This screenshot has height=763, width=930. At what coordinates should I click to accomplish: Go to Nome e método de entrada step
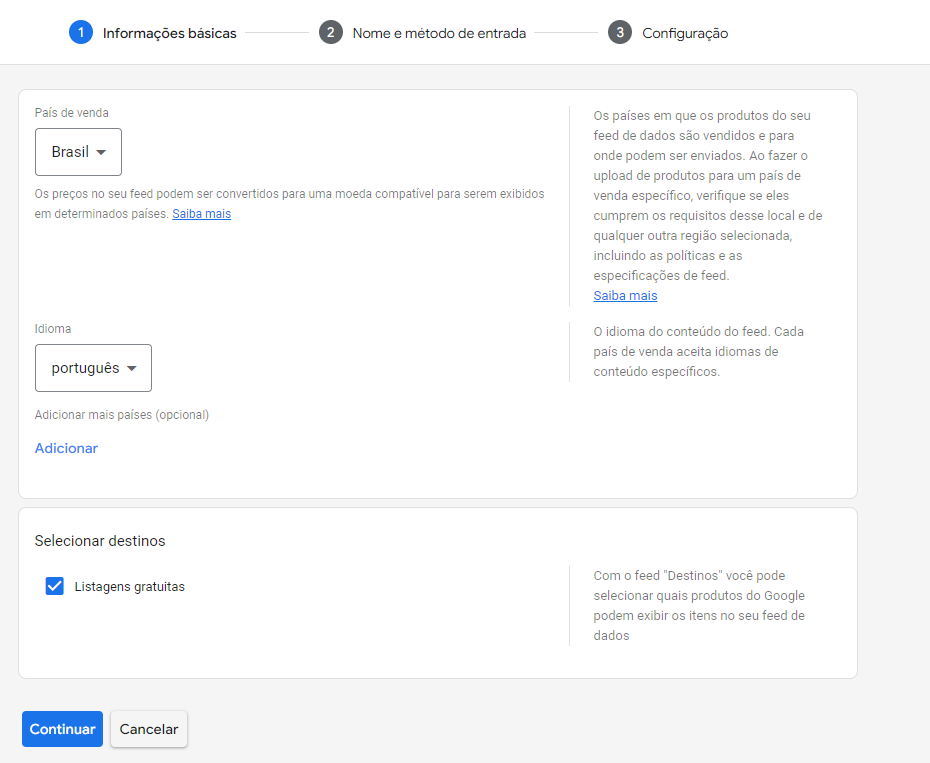[x=439, y=33]
